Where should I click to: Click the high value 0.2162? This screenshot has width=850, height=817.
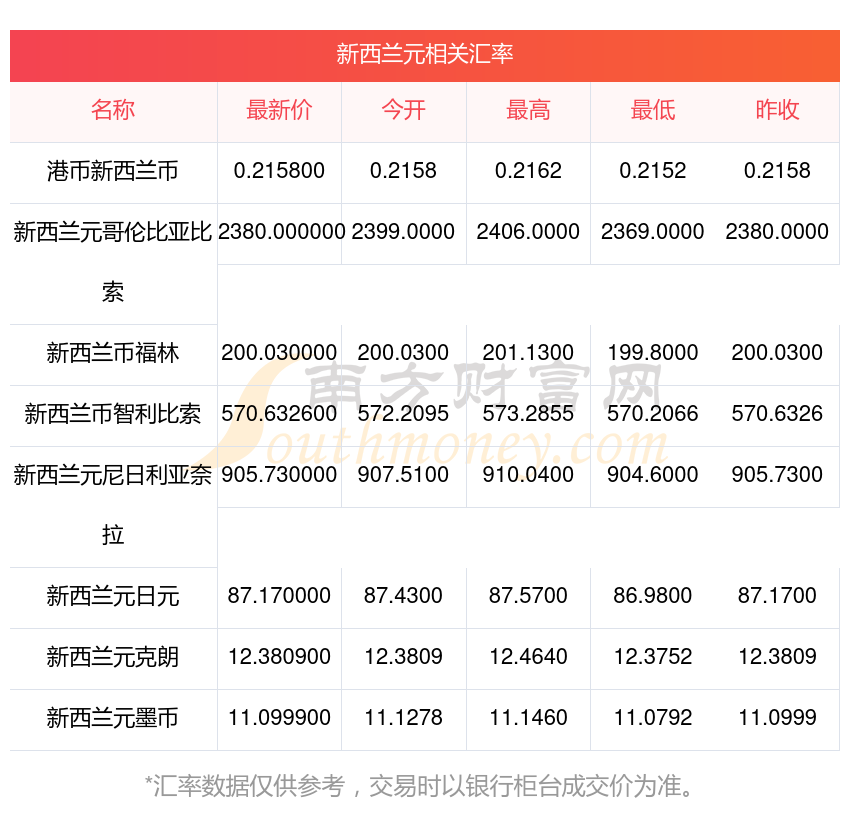(528, 171)
